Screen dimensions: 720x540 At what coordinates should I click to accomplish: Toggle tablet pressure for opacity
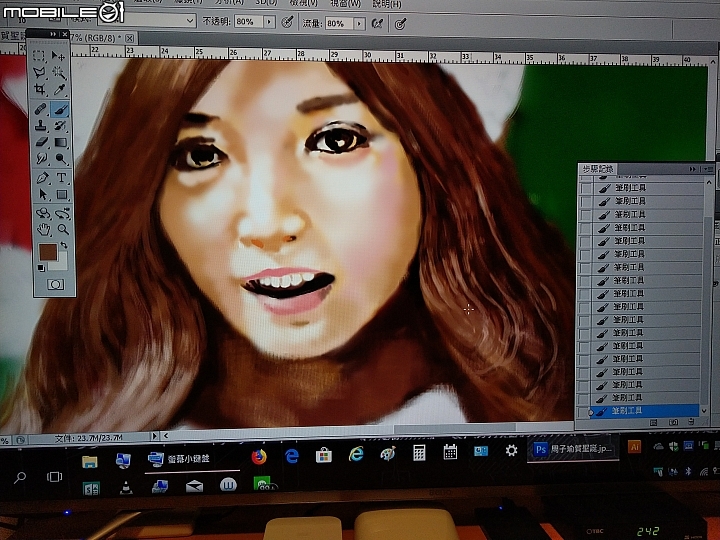[287, 22]
